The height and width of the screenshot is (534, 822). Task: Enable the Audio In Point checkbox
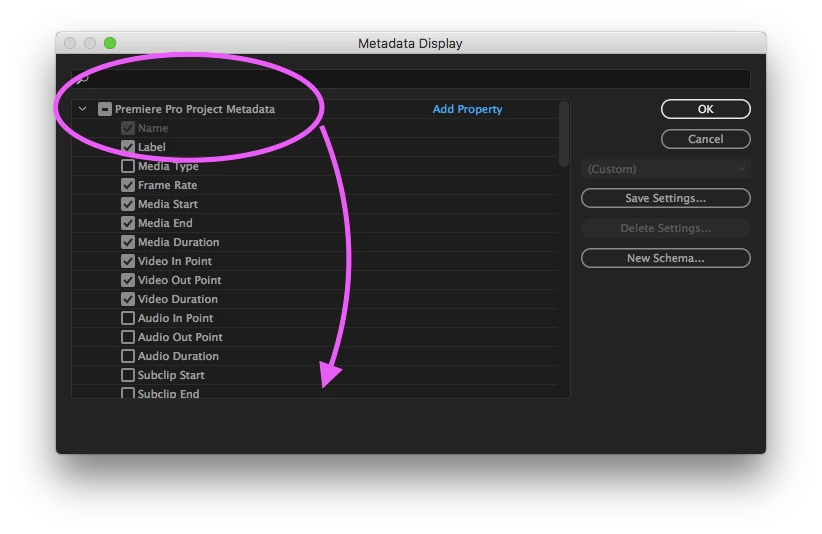pyautogui.click(x=128, y=318)
